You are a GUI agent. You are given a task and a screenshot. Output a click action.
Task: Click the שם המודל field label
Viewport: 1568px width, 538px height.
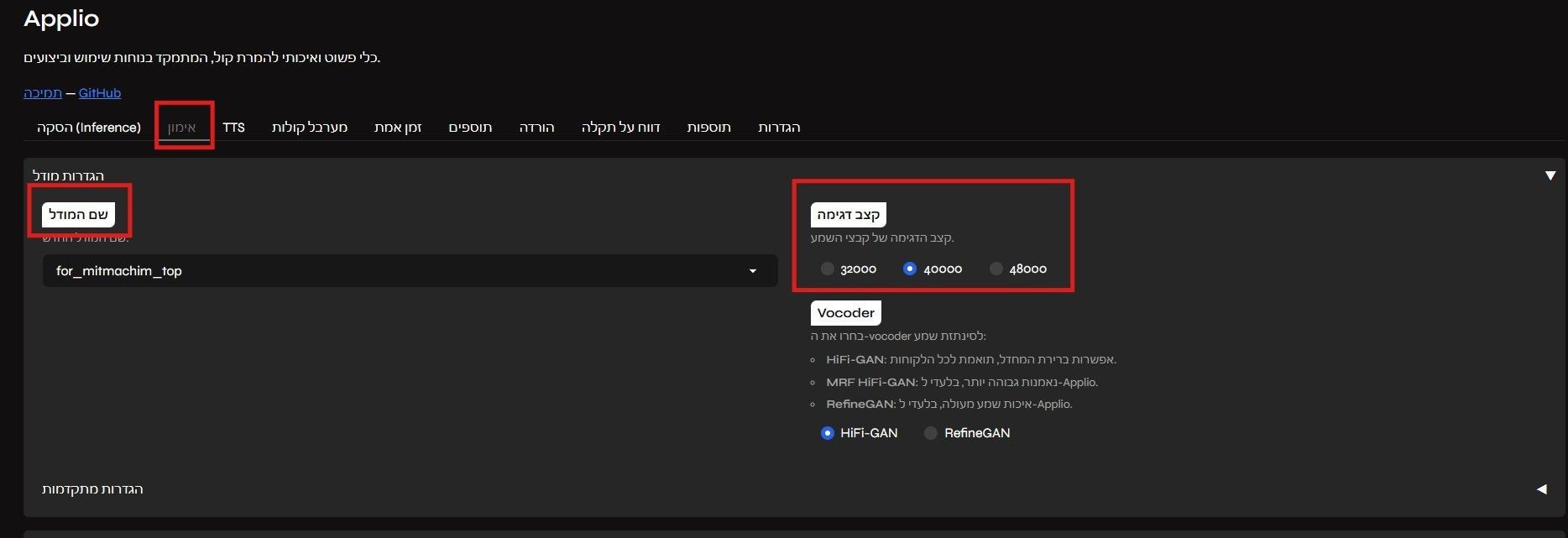[x=79, y=215]
